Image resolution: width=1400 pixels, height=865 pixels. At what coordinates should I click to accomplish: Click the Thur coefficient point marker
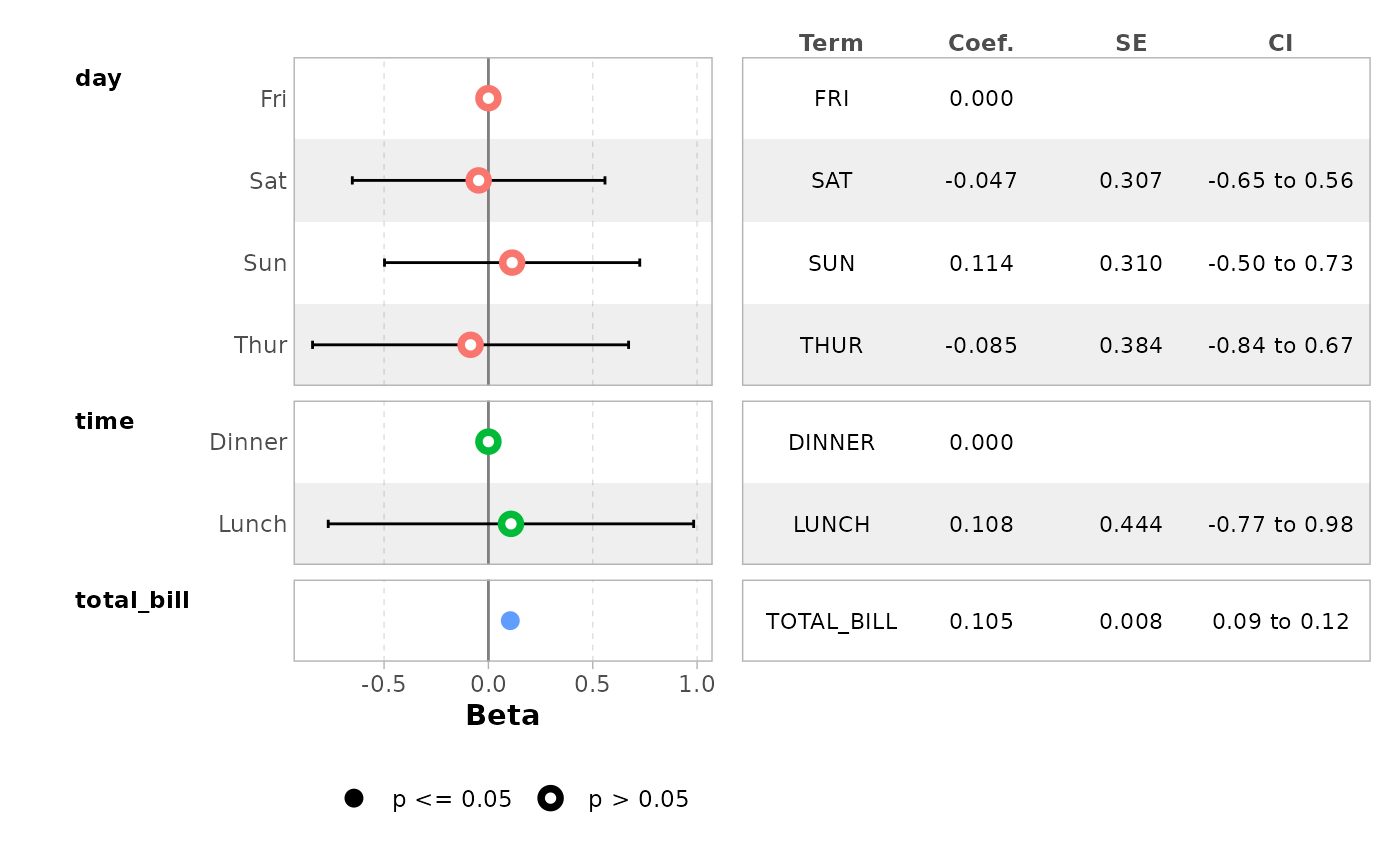[x=471, y=345]
